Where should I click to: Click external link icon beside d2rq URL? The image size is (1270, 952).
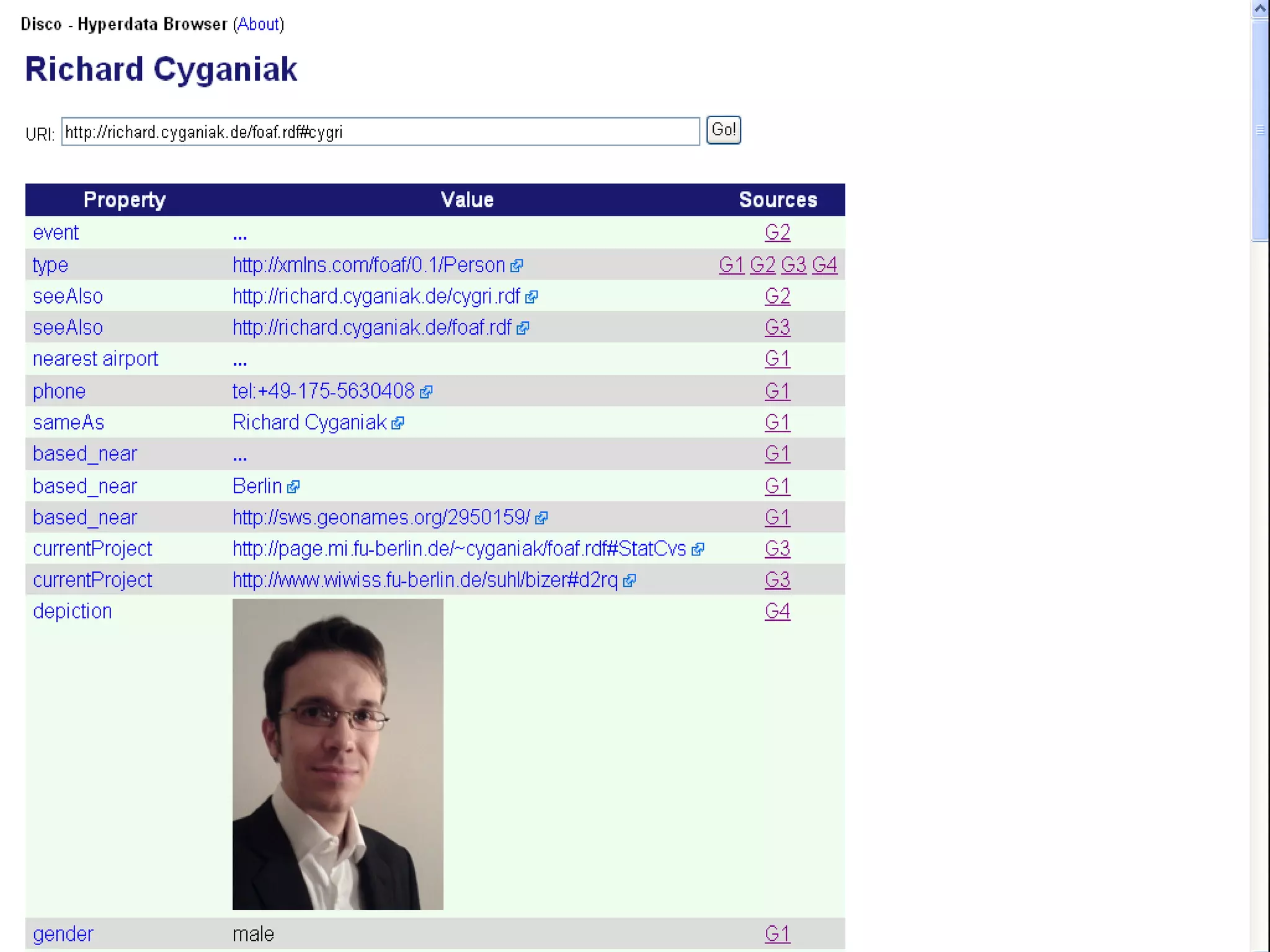(629, 581)
